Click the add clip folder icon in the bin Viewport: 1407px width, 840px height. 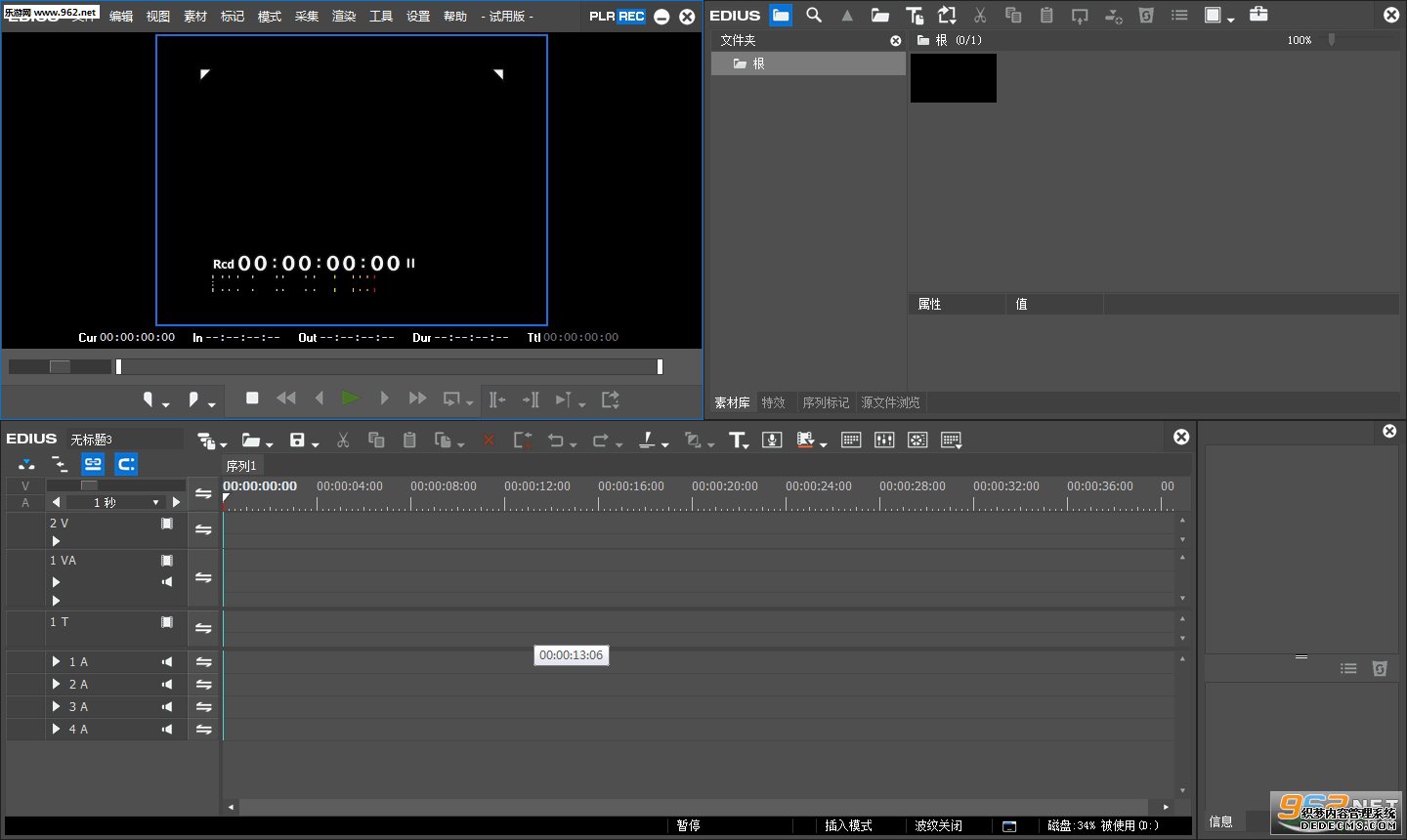pos(880,15)
